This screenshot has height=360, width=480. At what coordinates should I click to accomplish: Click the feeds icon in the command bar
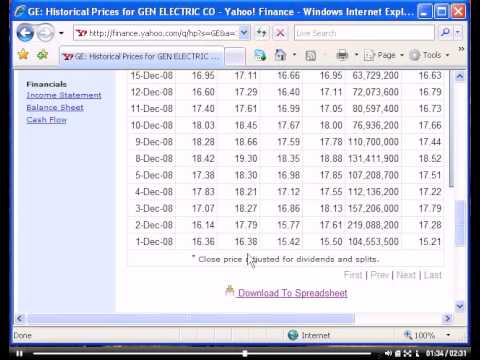point(260,55)
